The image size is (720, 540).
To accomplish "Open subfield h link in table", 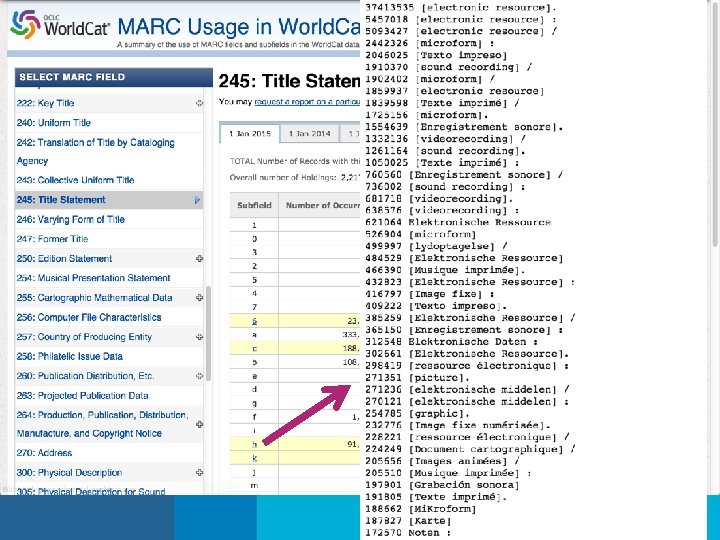I will [x=254, y=444].
